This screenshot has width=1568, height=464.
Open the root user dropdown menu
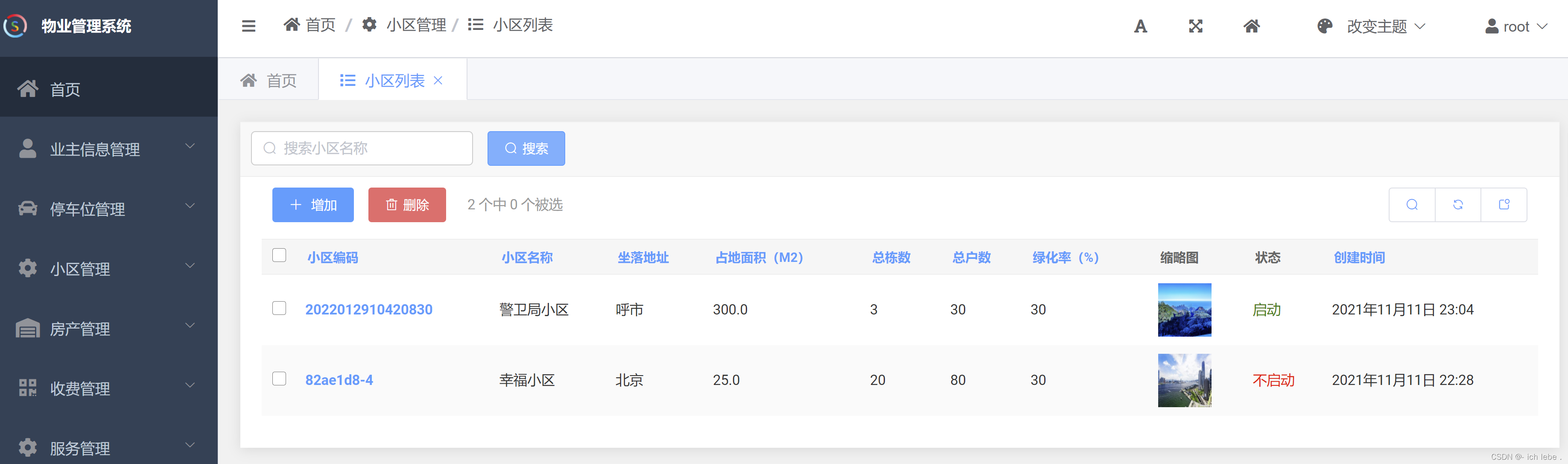click(x=1515, y=26)
